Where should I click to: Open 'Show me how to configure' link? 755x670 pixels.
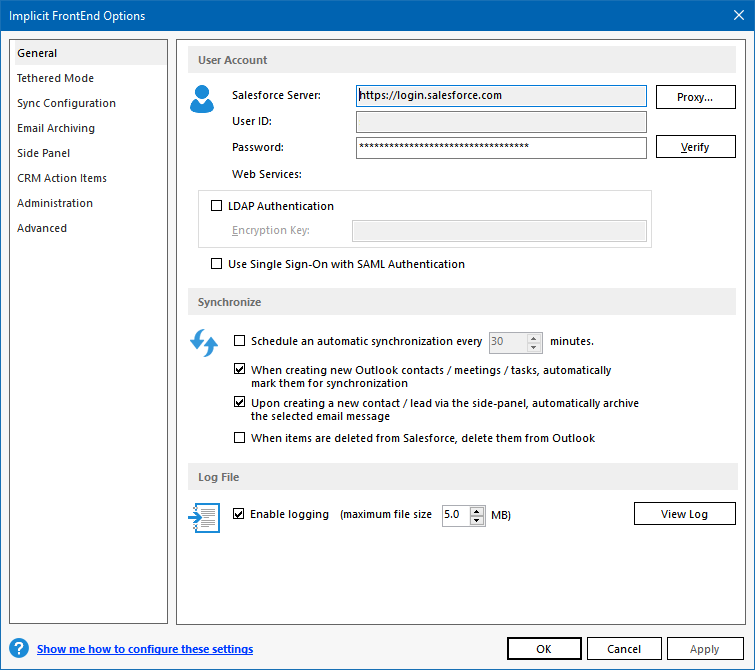145,649
